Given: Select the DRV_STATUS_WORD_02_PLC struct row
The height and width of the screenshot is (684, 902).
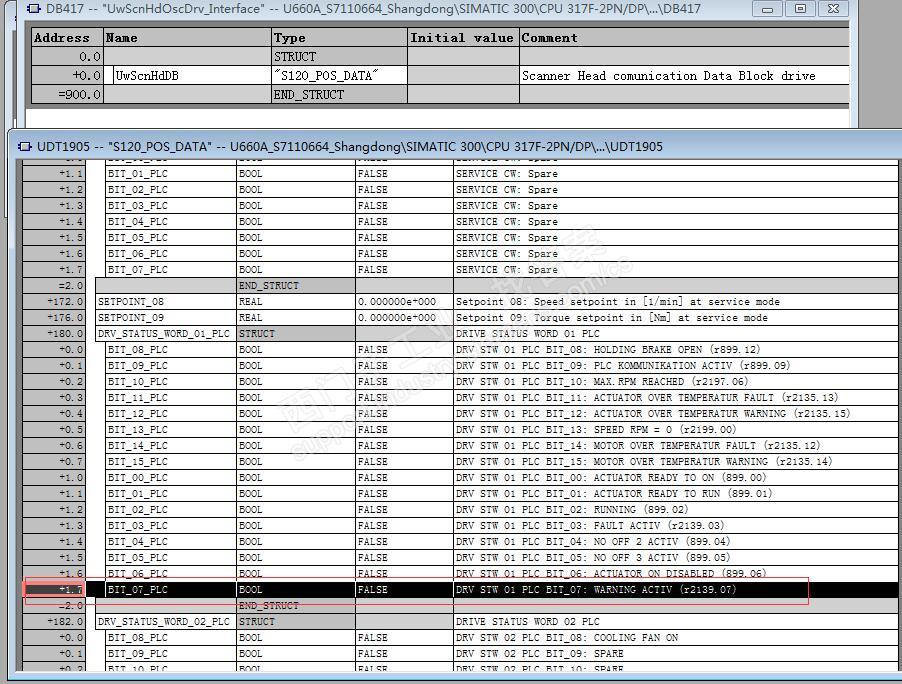Looking at the screenshot, I should click(x=460, y=622).
